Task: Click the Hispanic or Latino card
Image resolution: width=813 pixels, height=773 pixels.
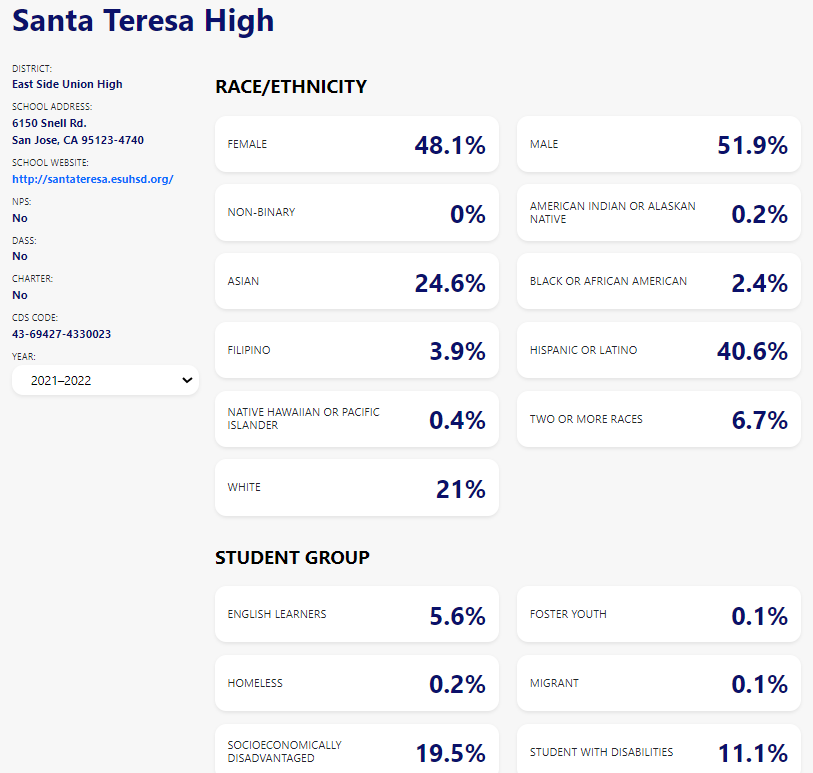Action: [x=658, y=350]
